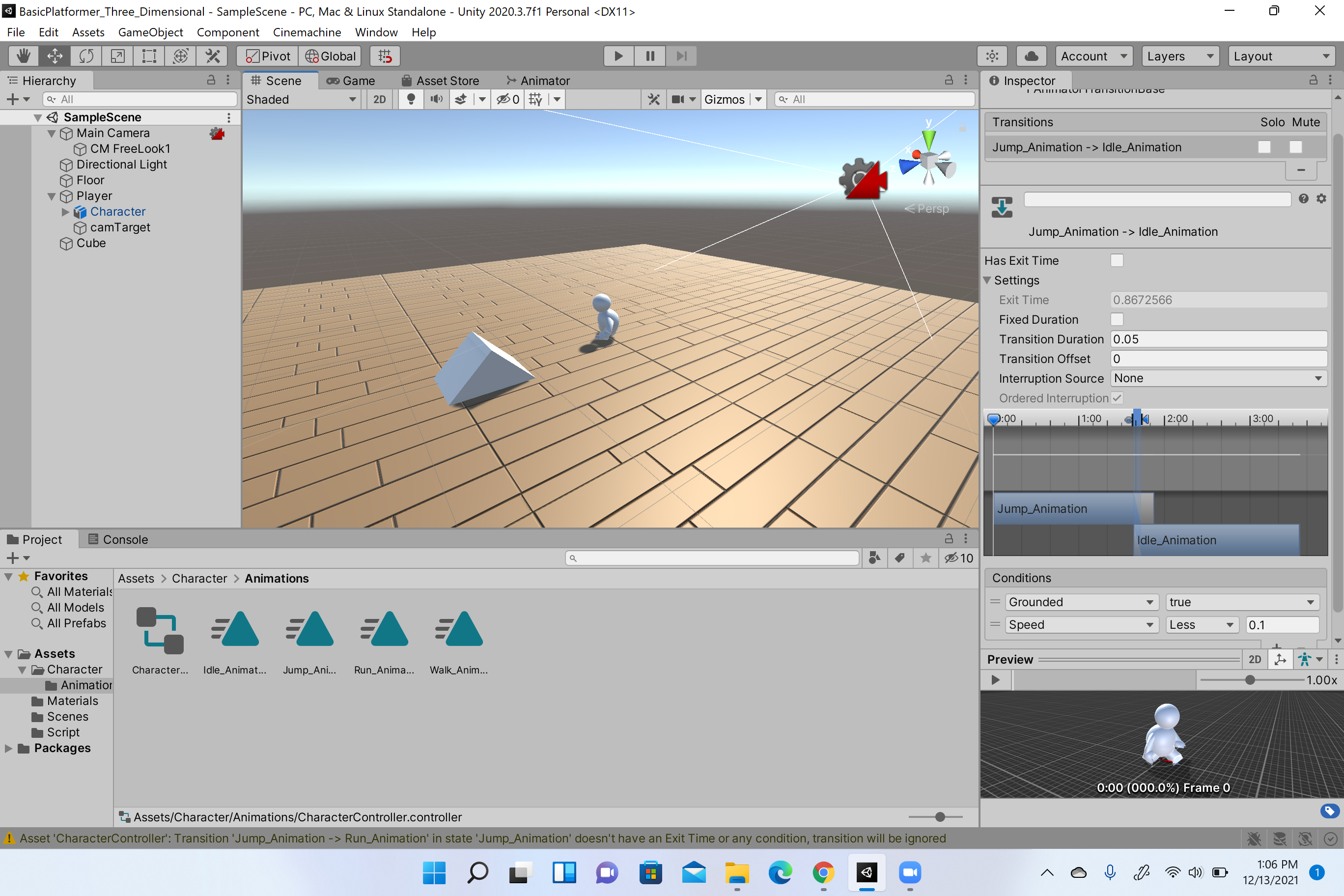Switch to the Console tab
Viewport: 1344px width, 896px height.
point(118,539)
